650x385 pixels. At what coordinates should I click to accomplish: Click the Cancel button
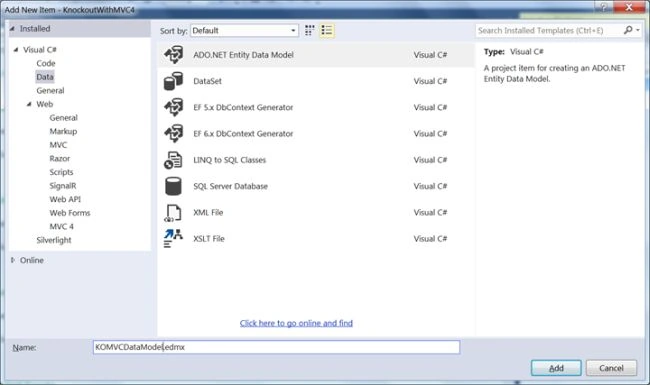coord(611,368)
